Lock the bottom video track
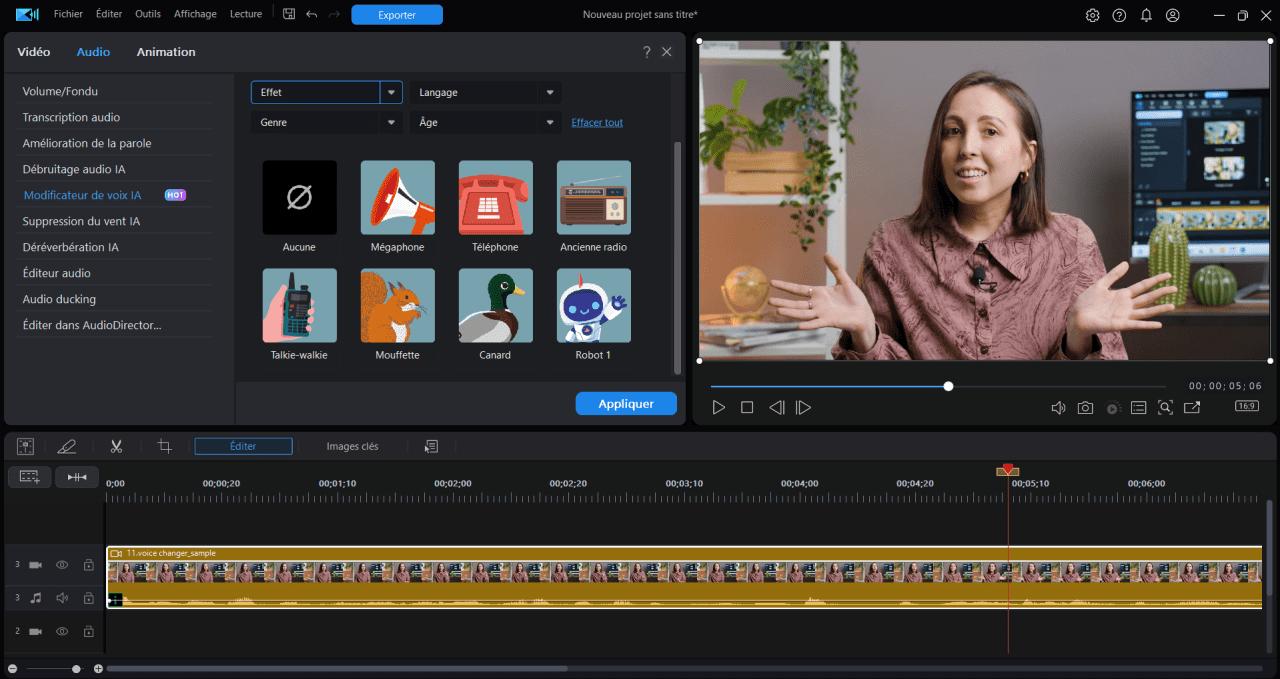The image size is (1280, 679). 88,631
